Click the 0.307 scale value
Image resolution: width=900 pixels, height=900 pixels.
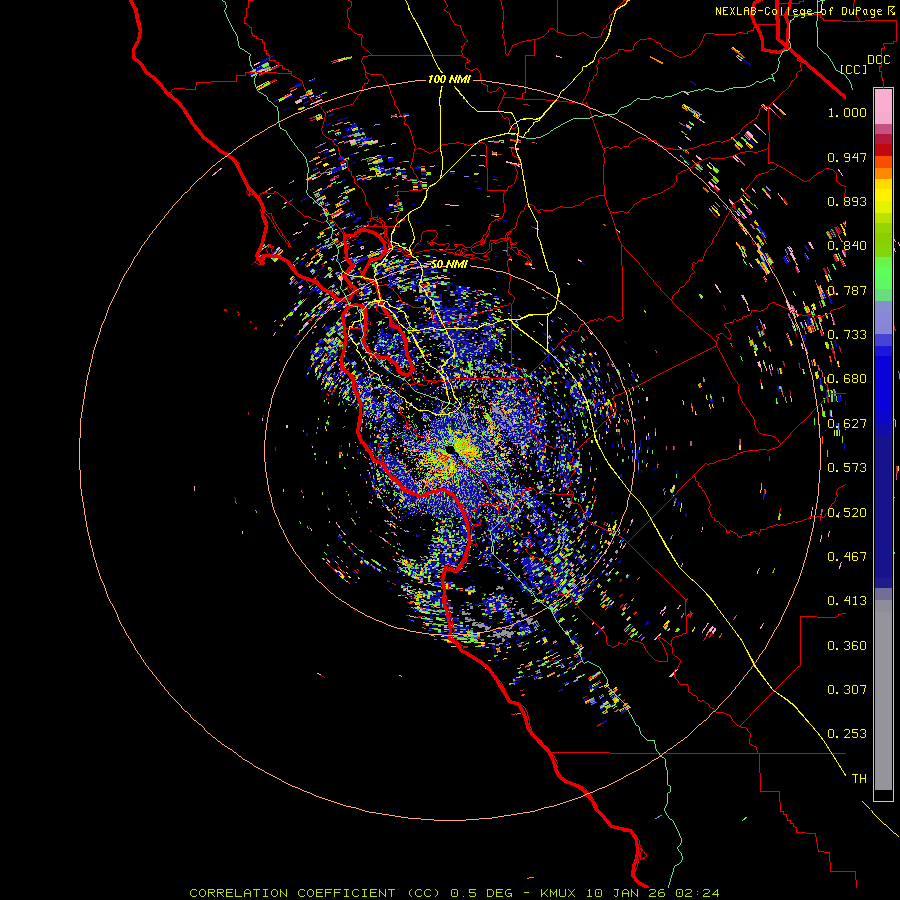(847, 690)
